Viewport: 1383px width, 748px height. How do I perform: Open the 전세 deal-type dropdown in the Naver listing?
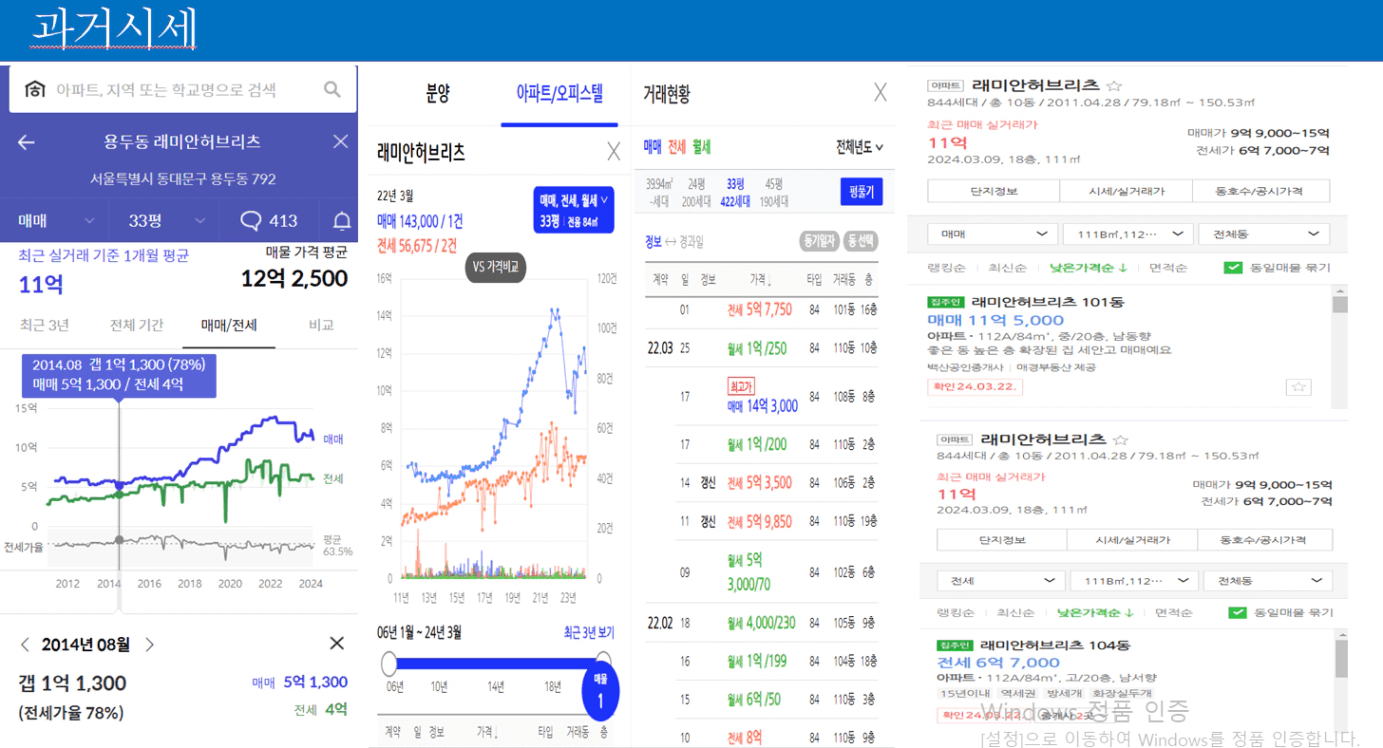coord(999,581)
